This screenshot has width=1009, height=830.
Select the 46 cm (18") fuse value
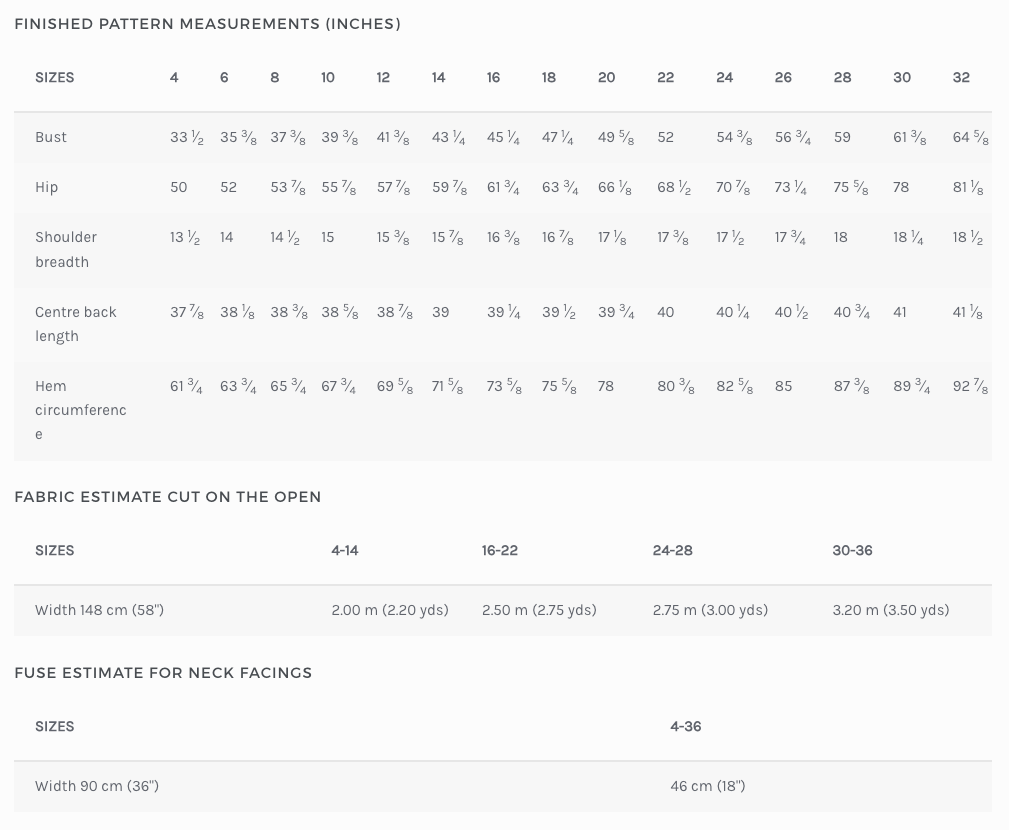pos(707,786)
